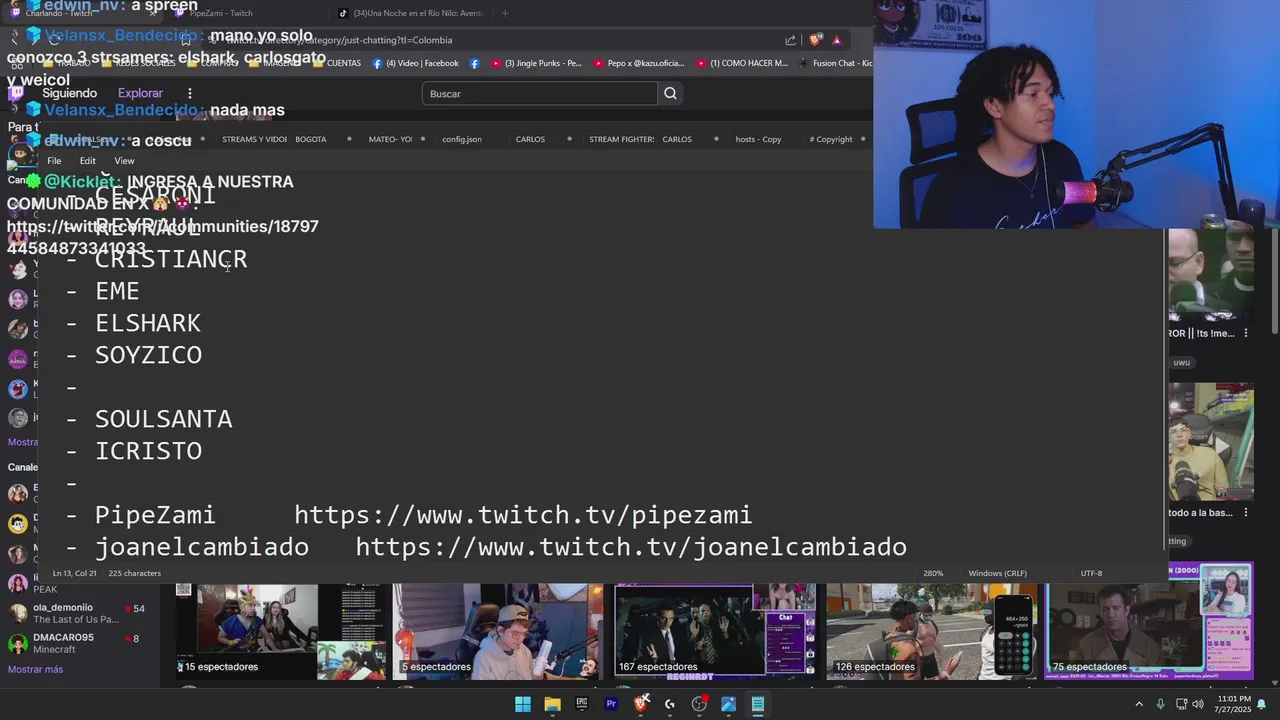The width and height of the screenshot is (1280, 720).
Task: Click the Twitch search magnifier button
Action: (670, 94)
